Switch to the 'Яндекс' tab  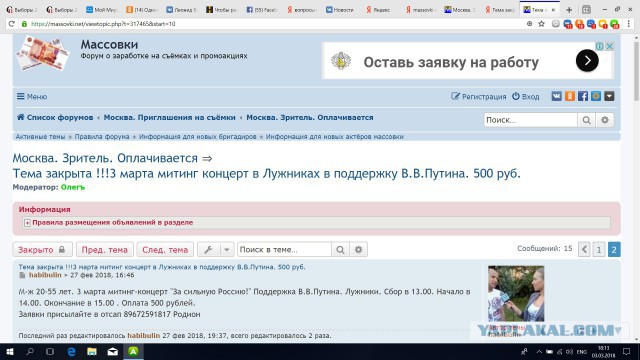click(378, 9)
